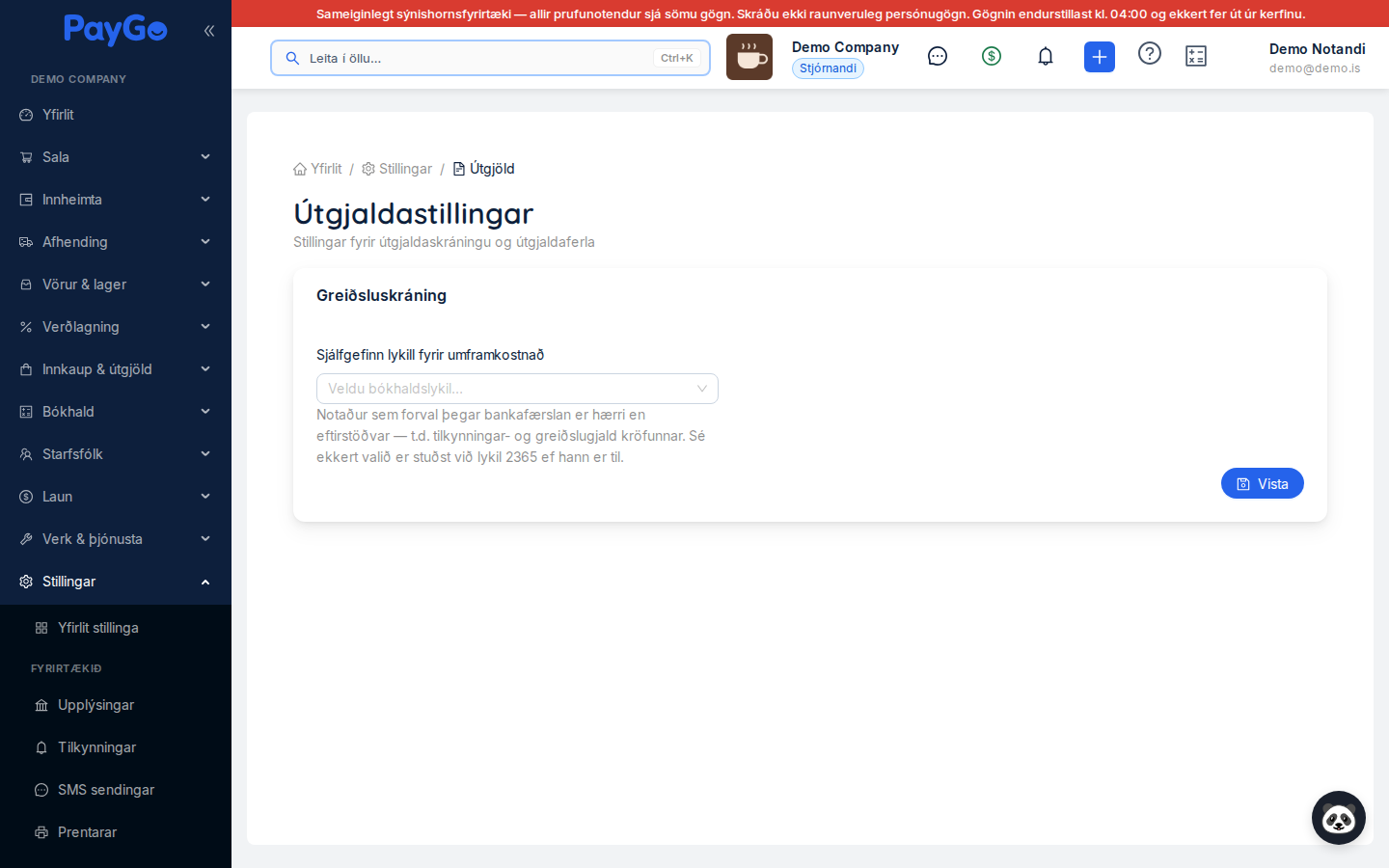Image resolution: width=1389 pixels, height=868 pixels.
Task: Click the blue plus quick-create button
Action: (x=1100, y=57)
